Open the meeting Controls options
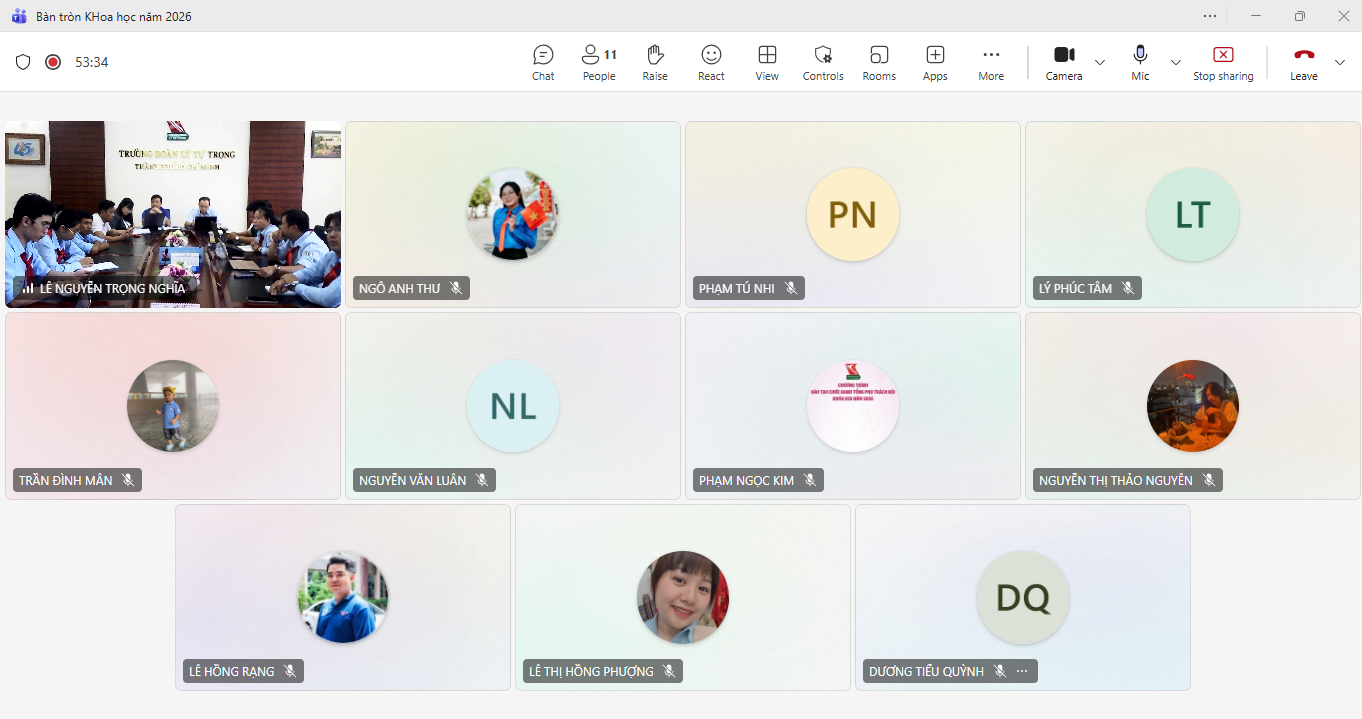 pyautogui.click(x=823, y=62)
